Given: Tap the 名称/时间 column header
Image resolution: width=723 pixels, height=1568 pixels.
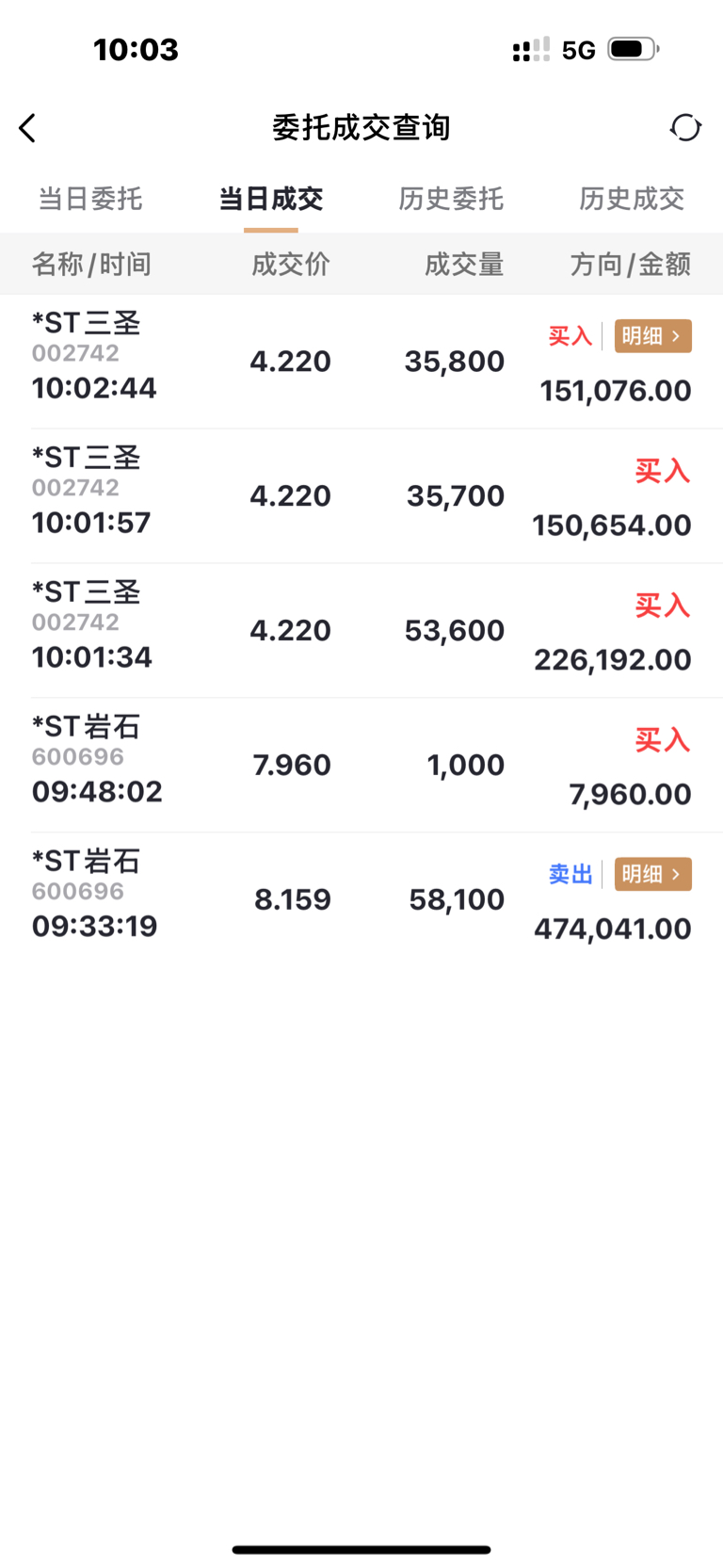Looking at the screenshot, I should pyautogui.click(x=91, y=265).
